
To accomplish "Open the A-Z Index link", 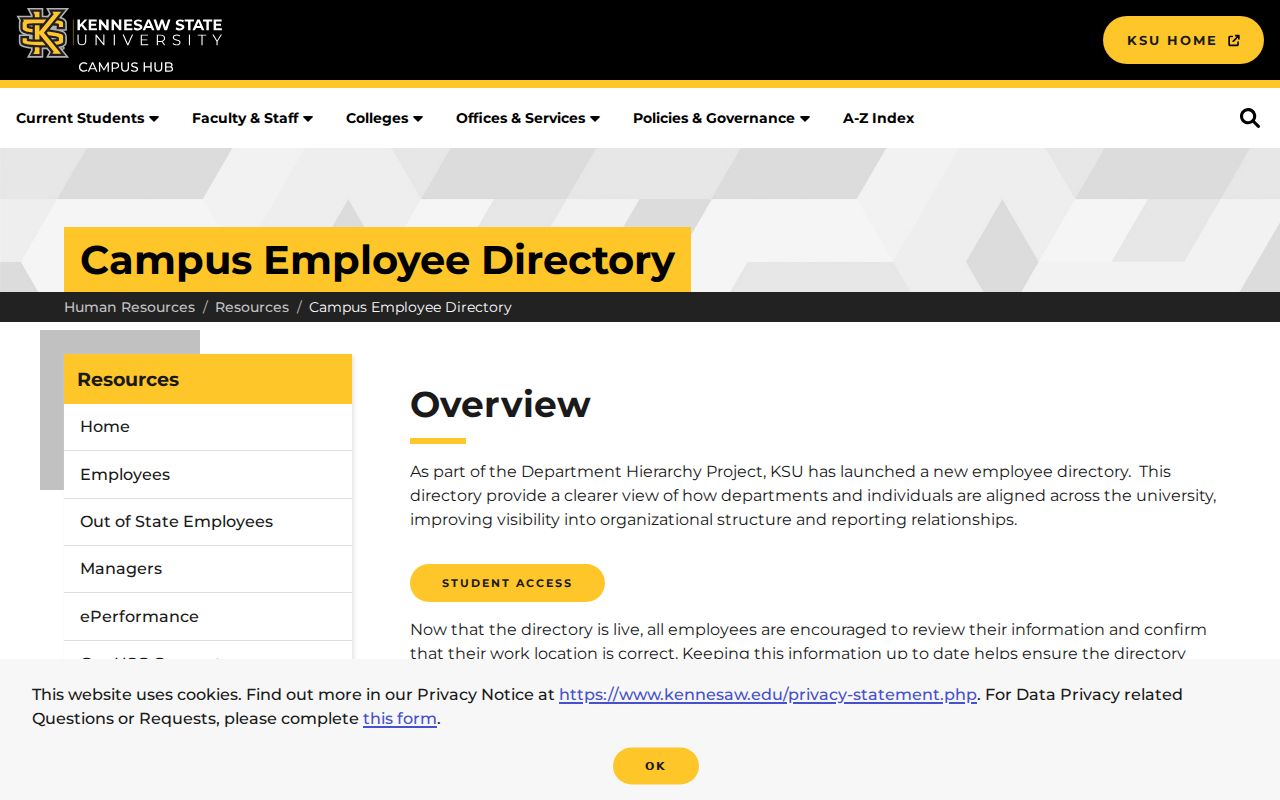I will click(x=878, y=118).
